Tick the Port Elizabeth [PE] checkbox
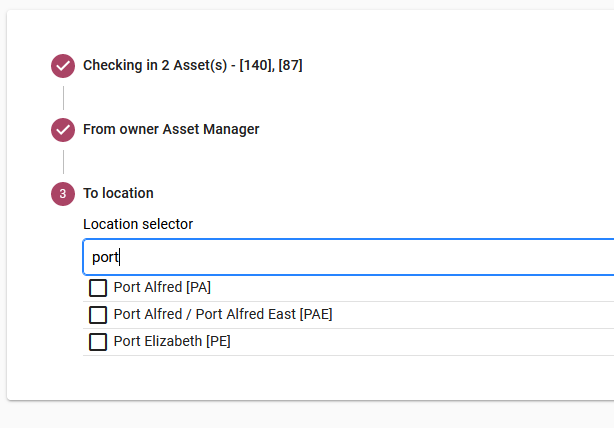 (98, 342)
